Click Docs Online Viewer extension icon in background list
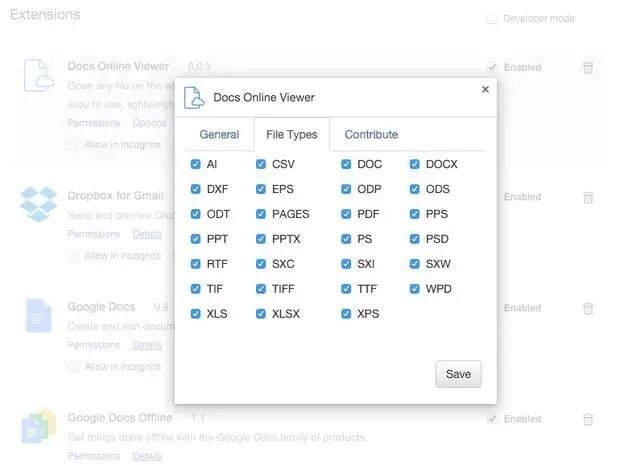The image size is (620, 465). click(x=38, y=76)
